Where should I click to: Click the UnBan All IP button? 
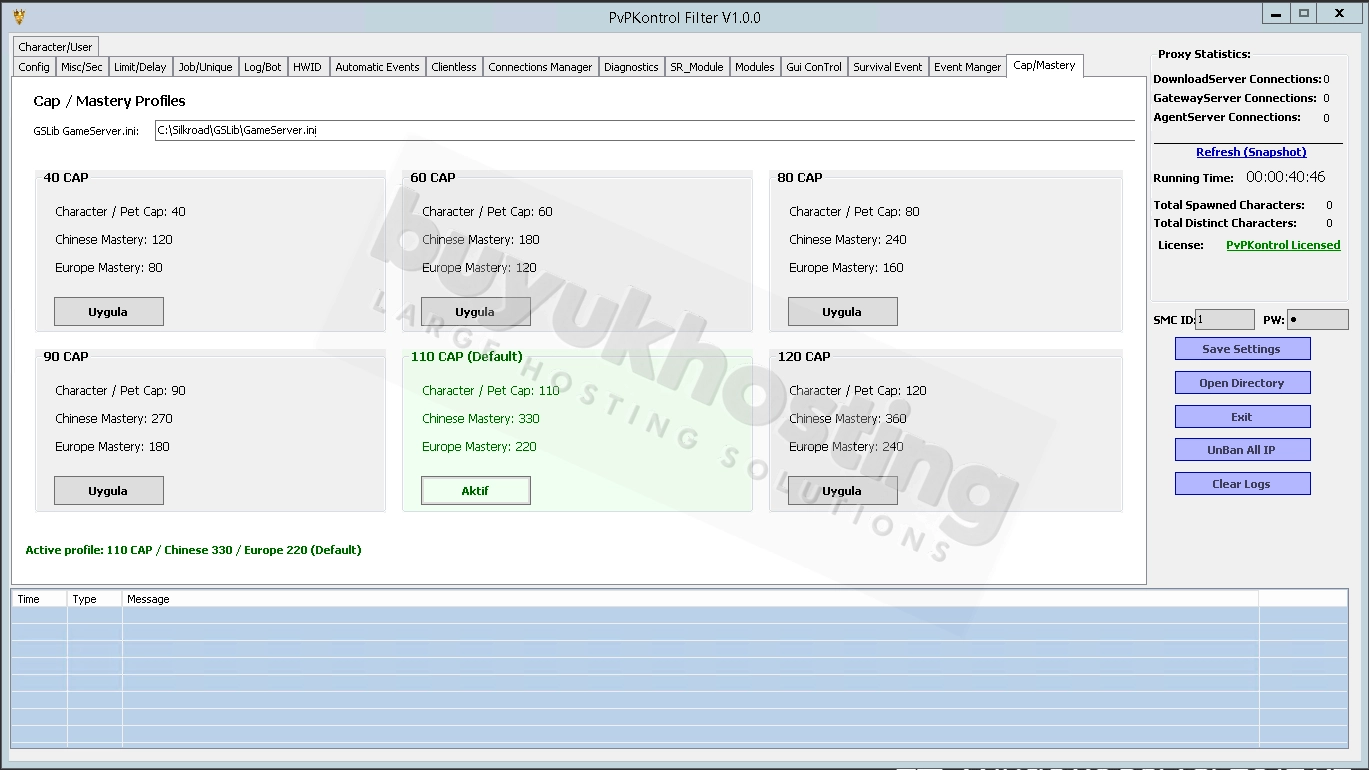(x=1242, y=450)
